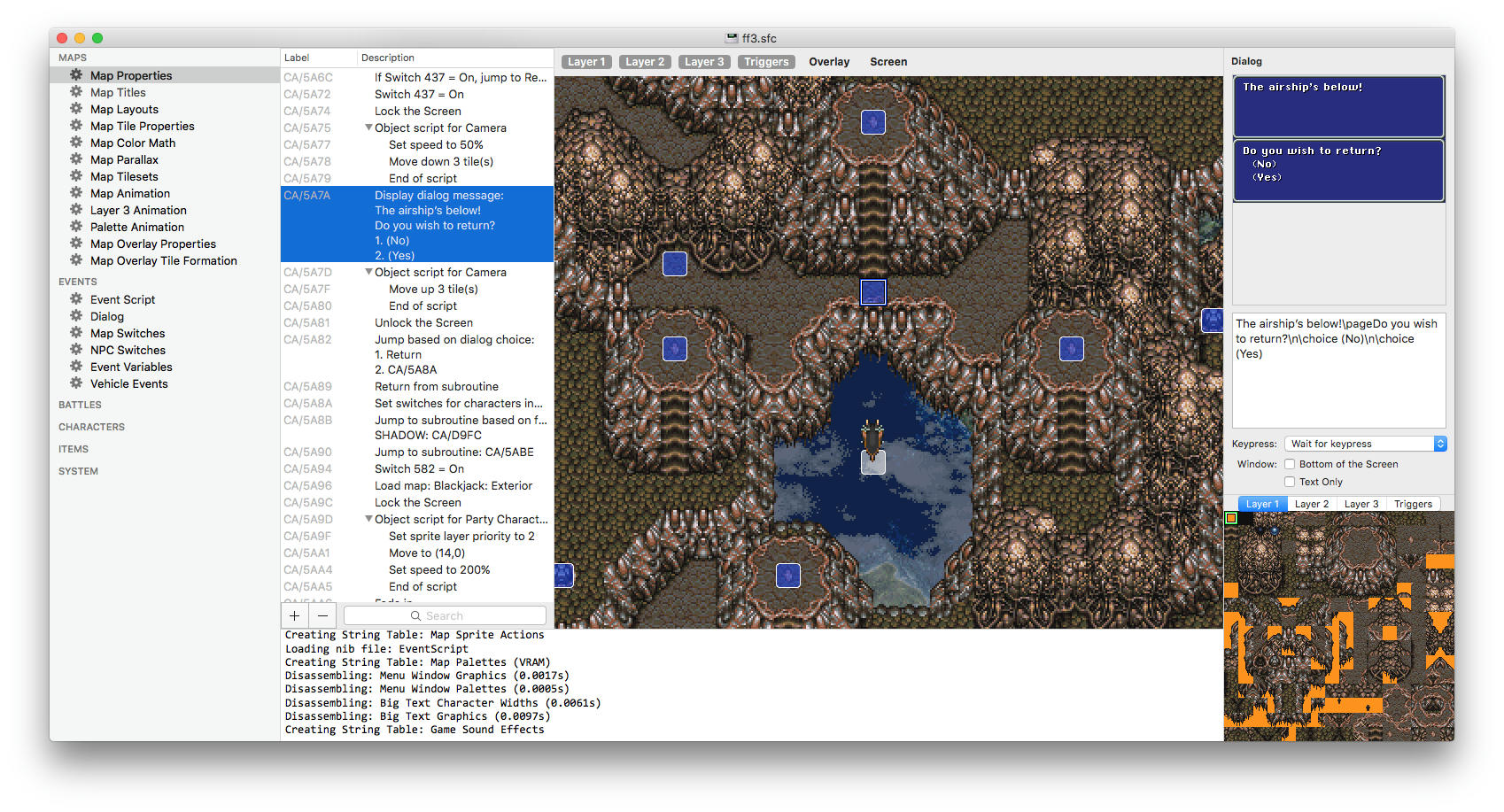Sort by the Description column header
Image resolution: width=1504 pixels, height=812 pixels.
click(x=456, y=58)
